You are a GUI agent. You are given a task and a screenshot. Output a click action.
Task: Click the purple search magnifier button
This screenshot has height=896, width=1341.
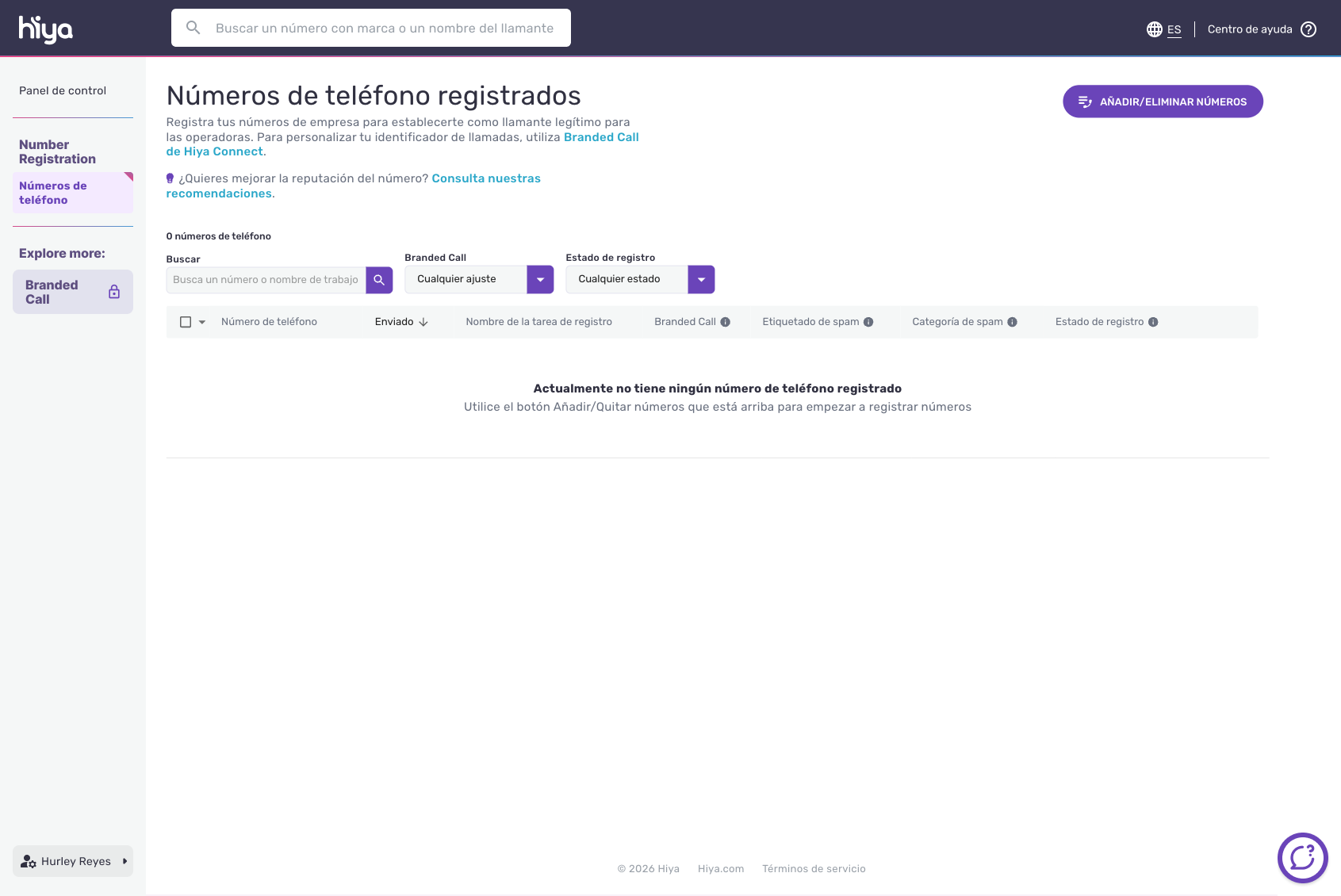pyautogui.click(x=379, y=280)
